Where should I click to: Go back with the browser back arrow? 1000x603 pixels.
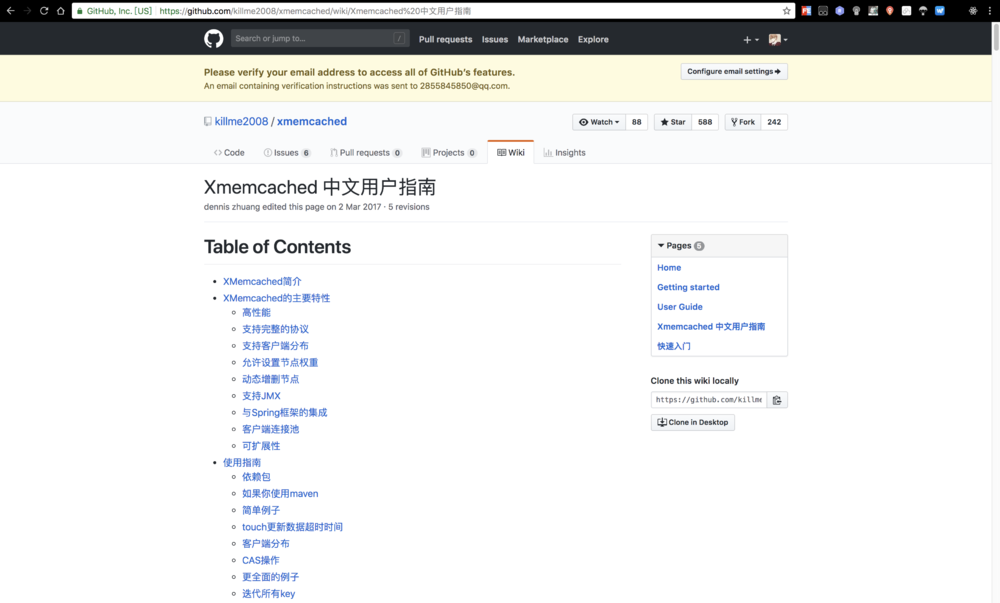coord(10,11)
